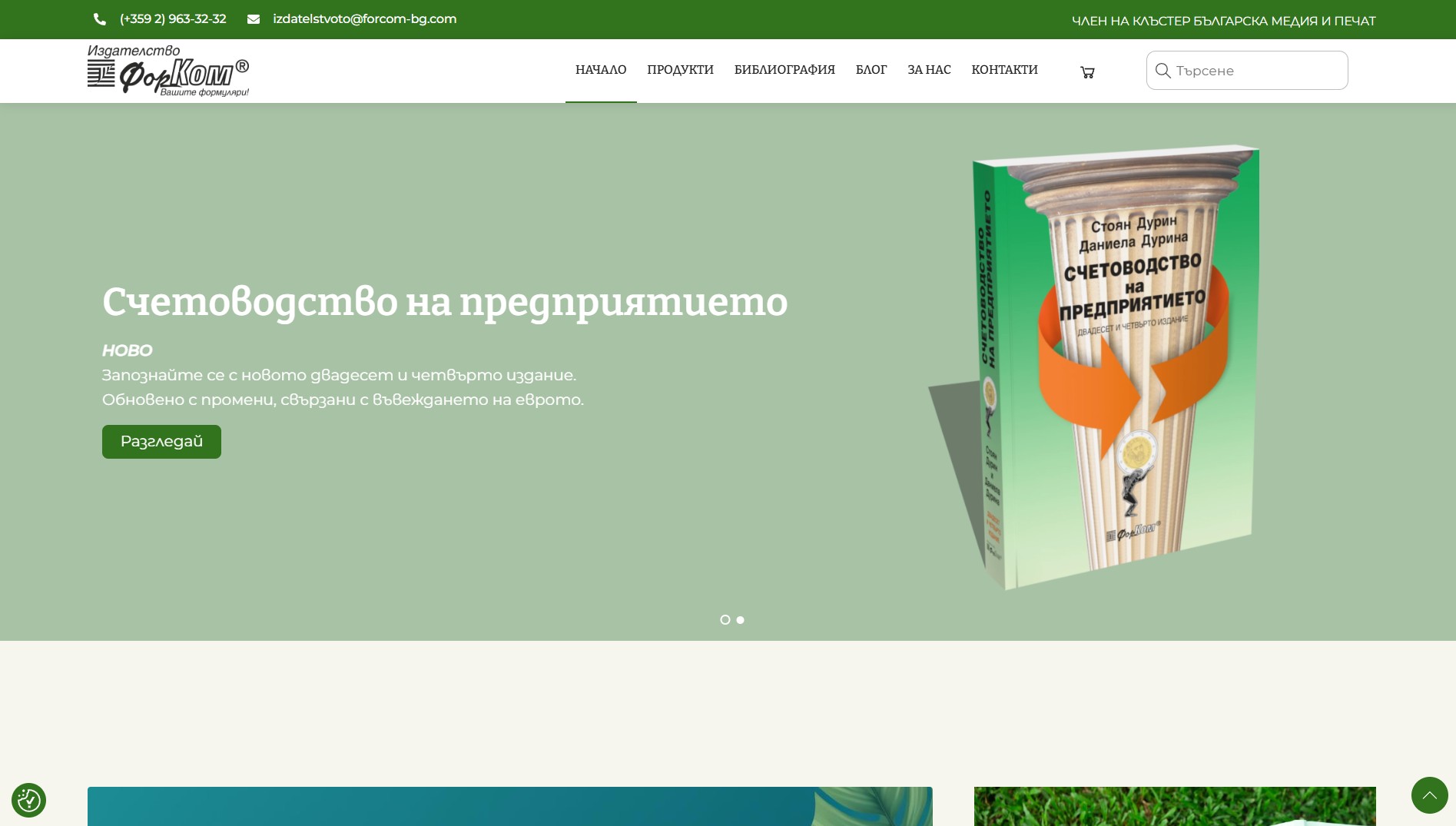Image resolution: width=1456 pixels, height=826 pixels.
Task: Click the magnifier icon in search box
Action: pyautogui.click(x=1162, y=71)
